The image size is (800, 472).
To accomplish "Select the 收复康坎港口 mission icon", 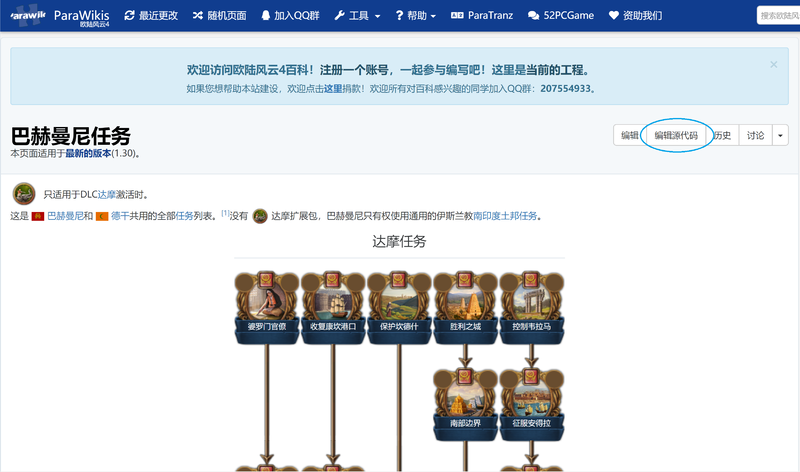I will (x=333, y=307).
